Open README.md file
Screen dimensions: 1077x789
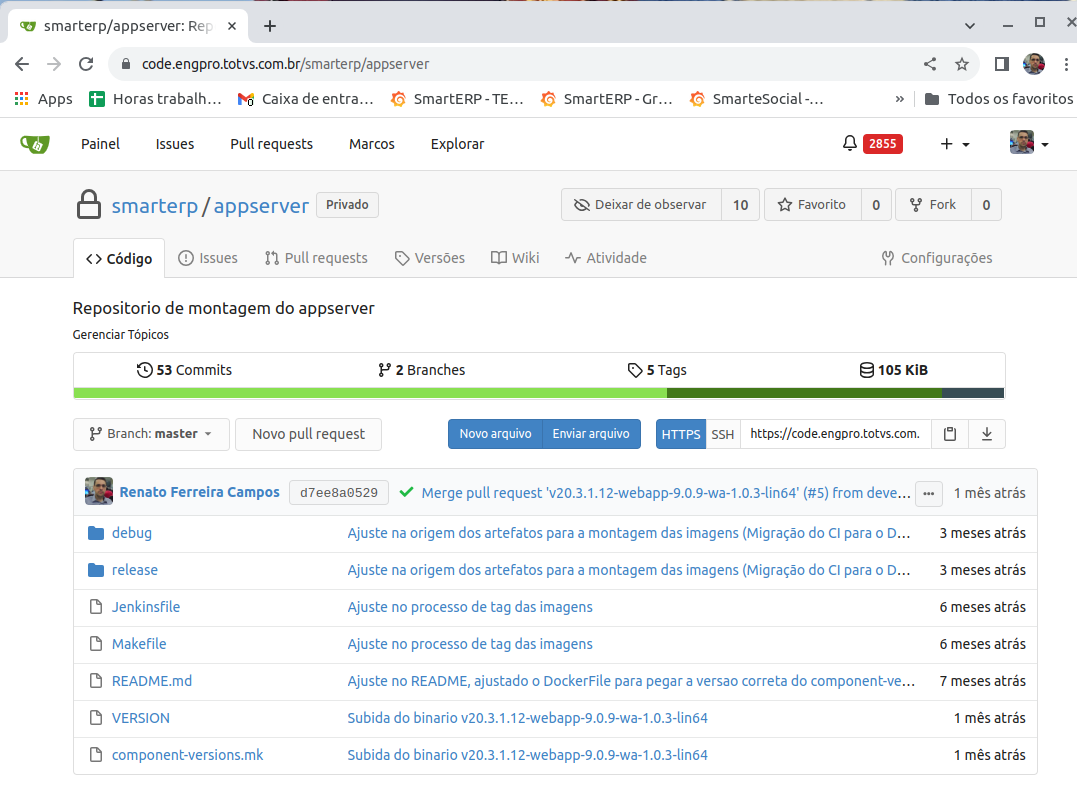152,681
